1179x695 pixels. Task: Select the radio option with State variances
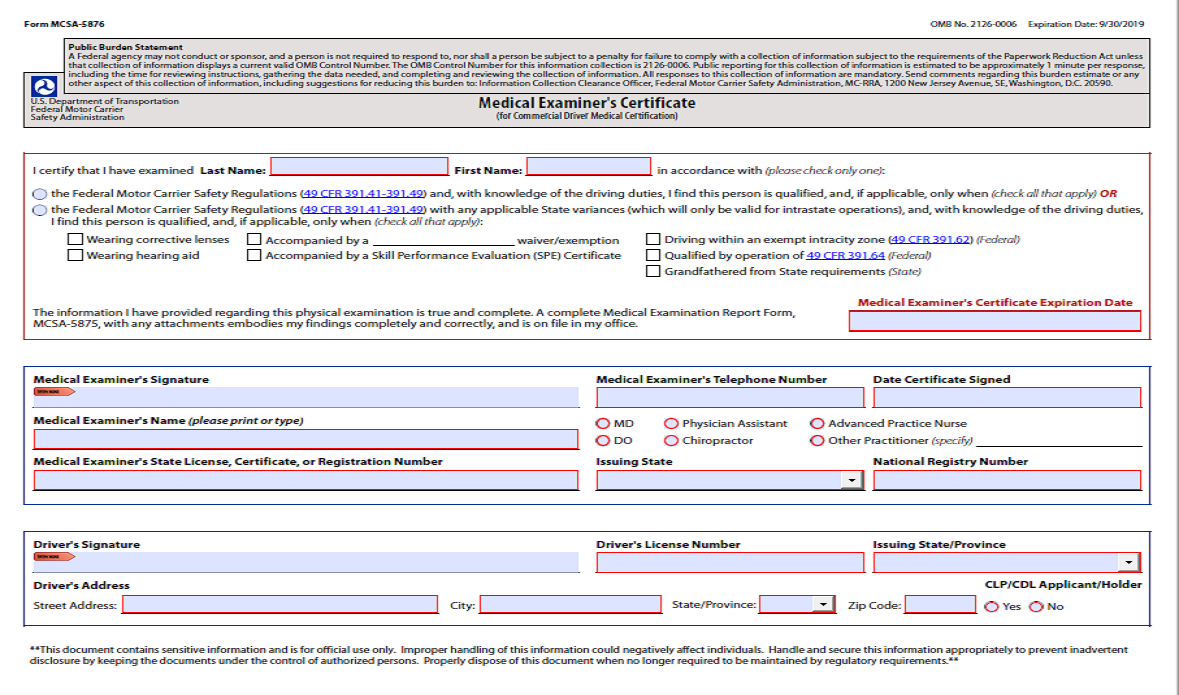pyautogui.click(x=40, y=211)
